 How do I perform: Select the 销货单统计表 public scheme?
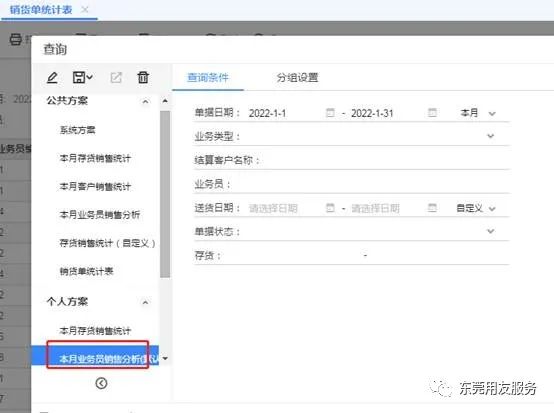click(x=86, y=271)
